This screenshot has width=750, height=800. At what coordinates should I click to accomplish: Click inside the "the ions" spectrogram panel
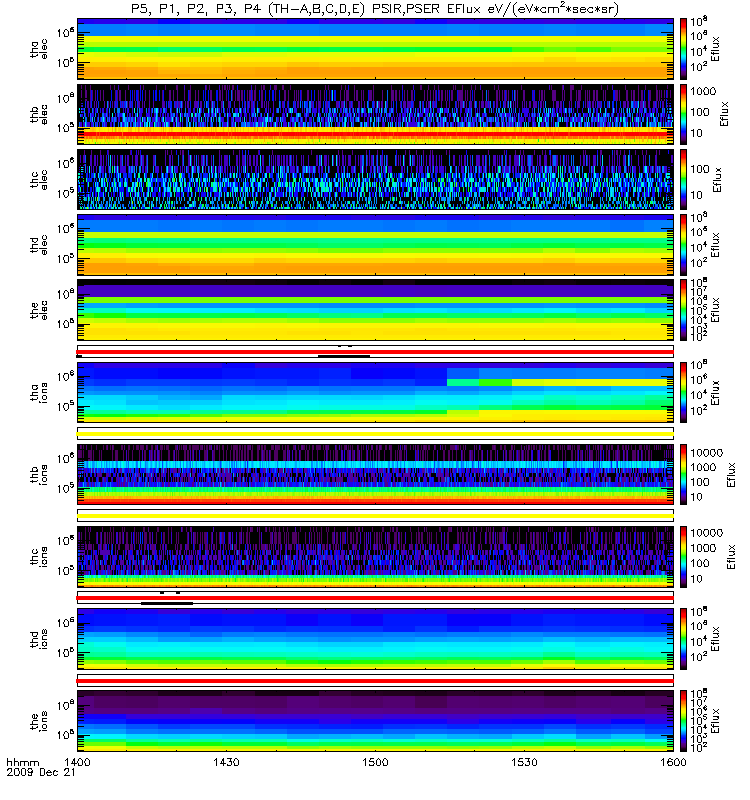(375, 720)
